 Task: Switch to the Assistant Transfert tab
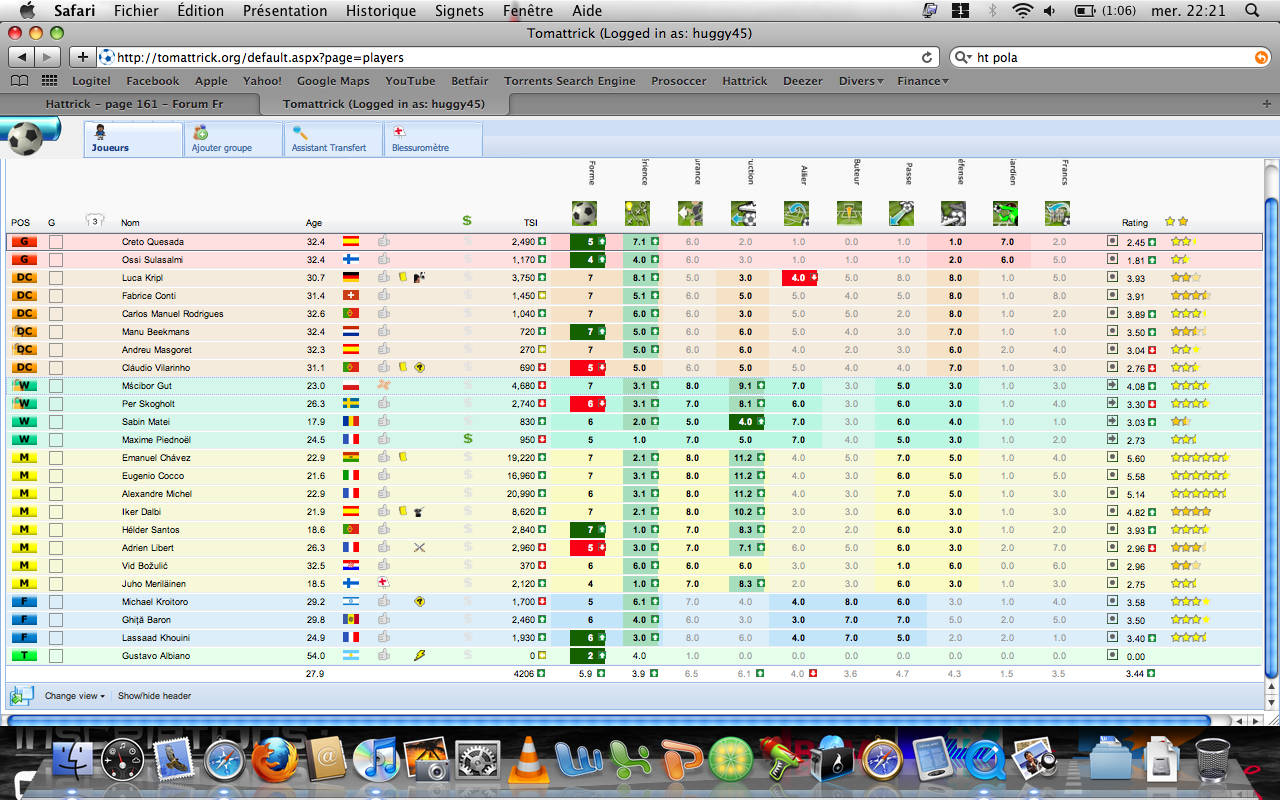(329, 140)
